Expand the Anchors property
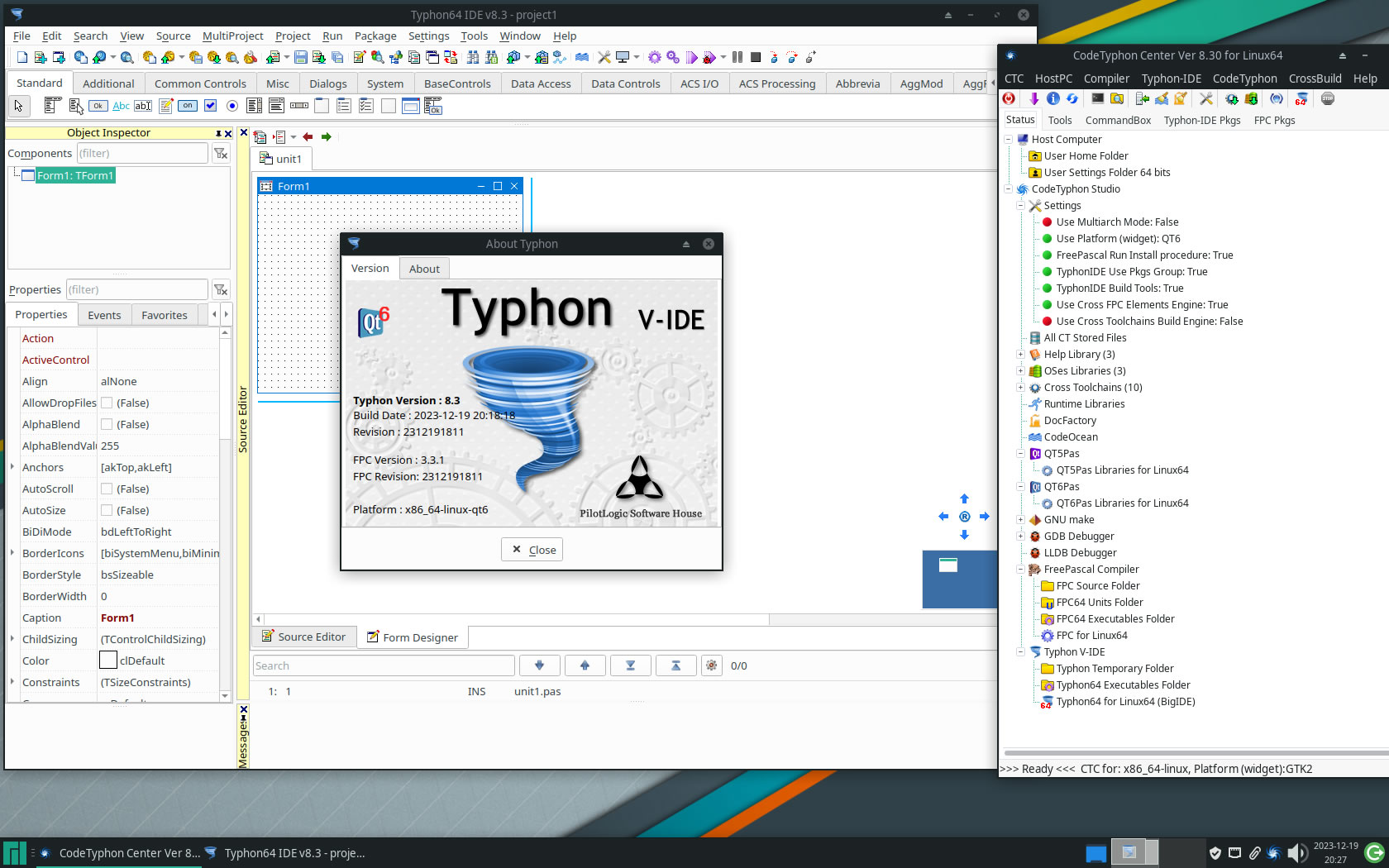Screen dimensions: 1389x868 (x=12, y=467)
